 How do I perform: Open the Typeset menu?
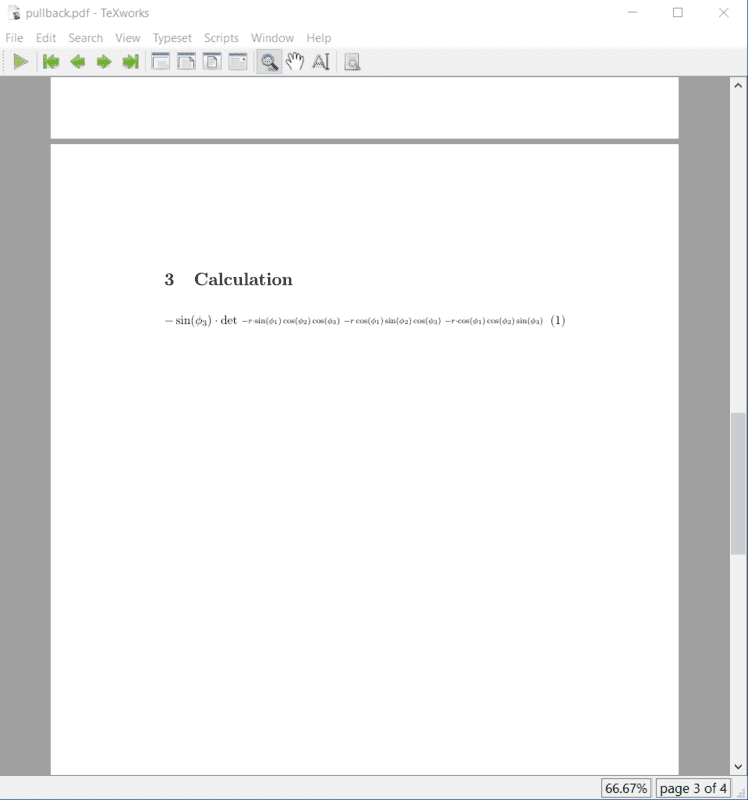point(172,38)
